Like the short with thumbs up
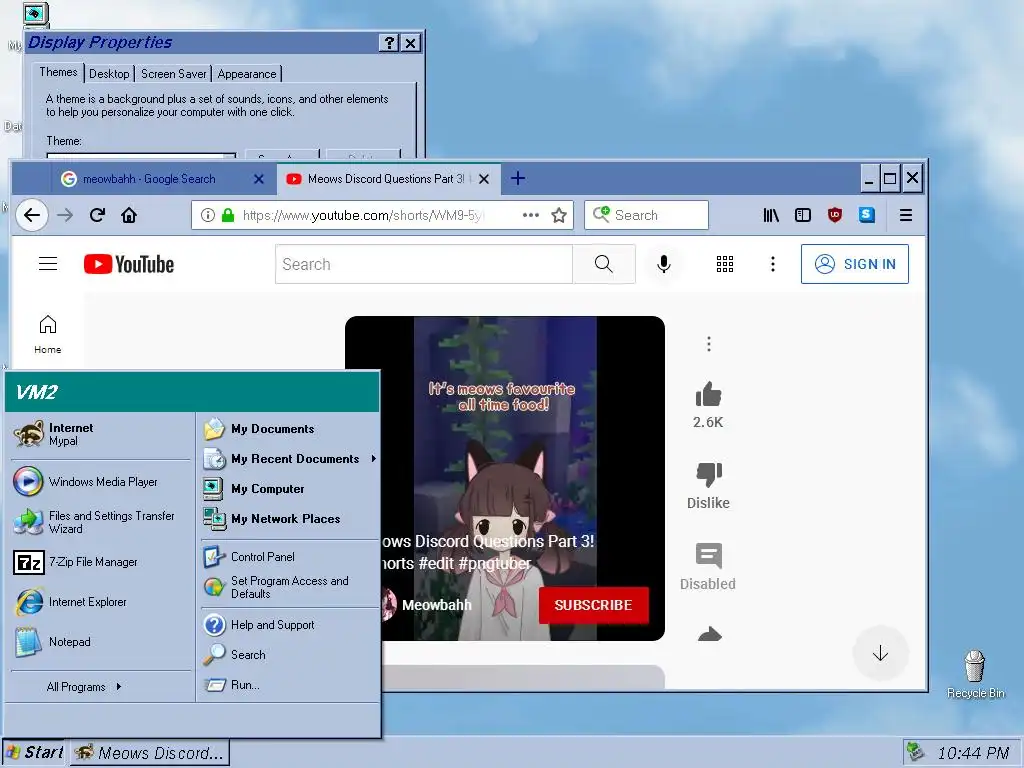This screenshot has width=1024, height=768. 709,394
